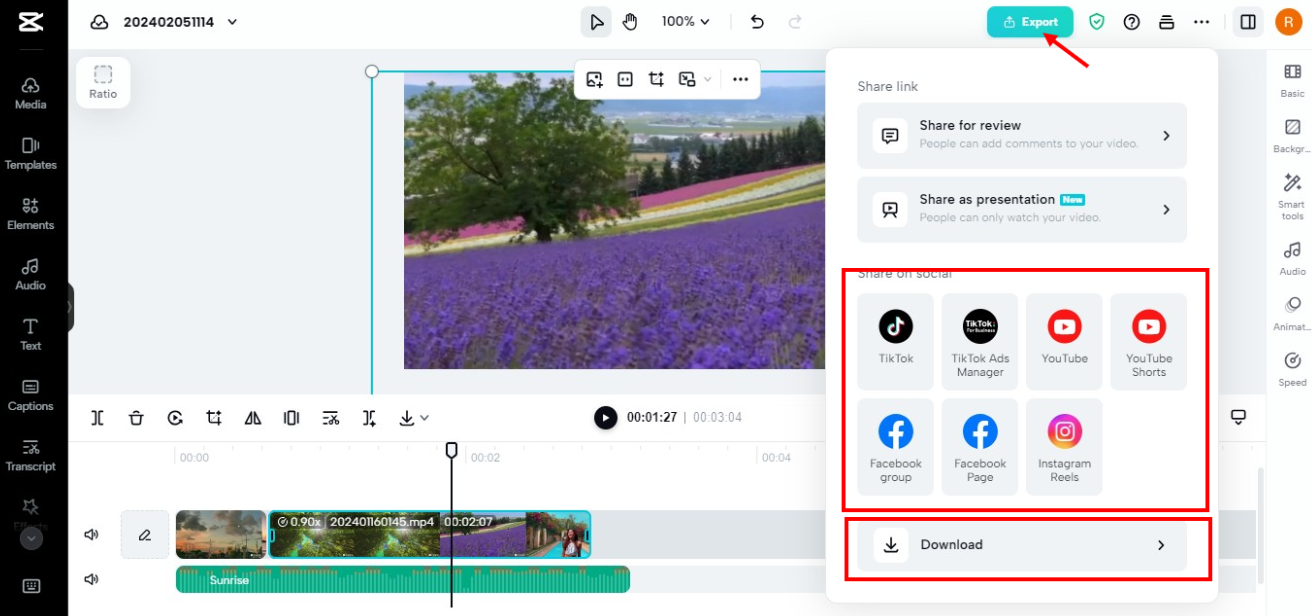The image size is (1312, 616).
Task: Open the right-side Audio properties tab
Action: pos(1292,258)
